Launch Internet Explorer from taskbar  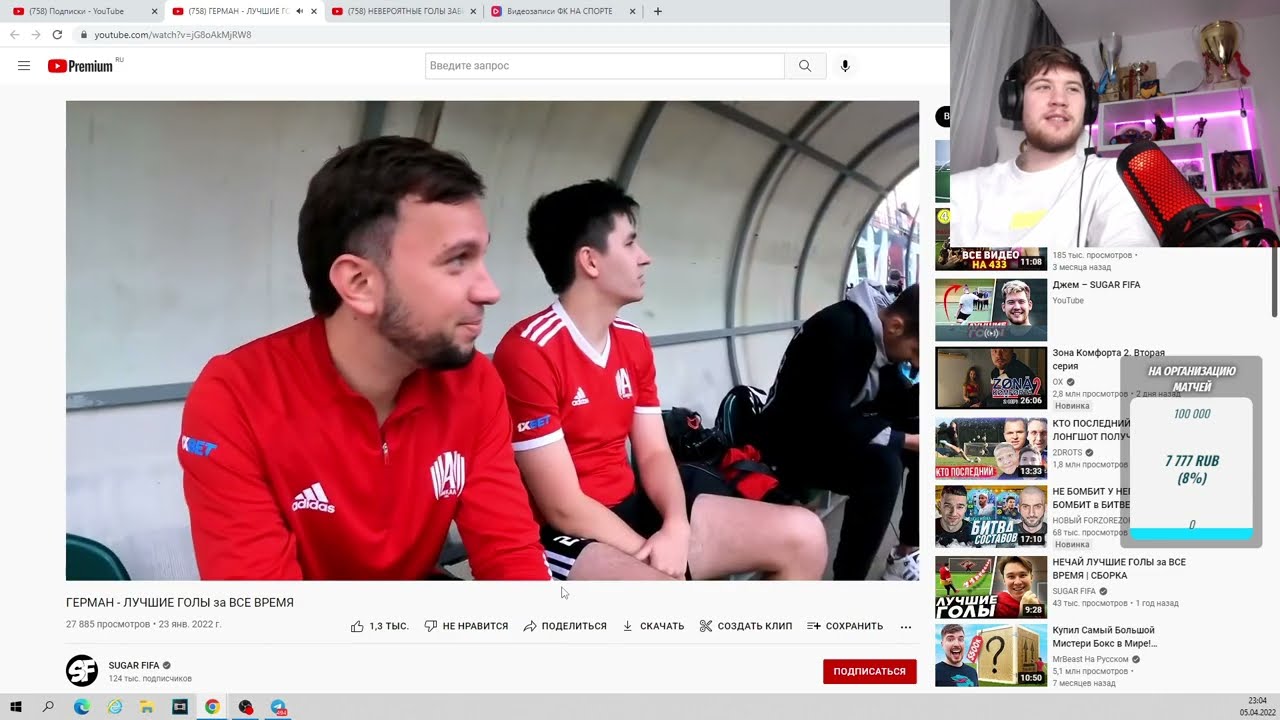pos(115,707)
